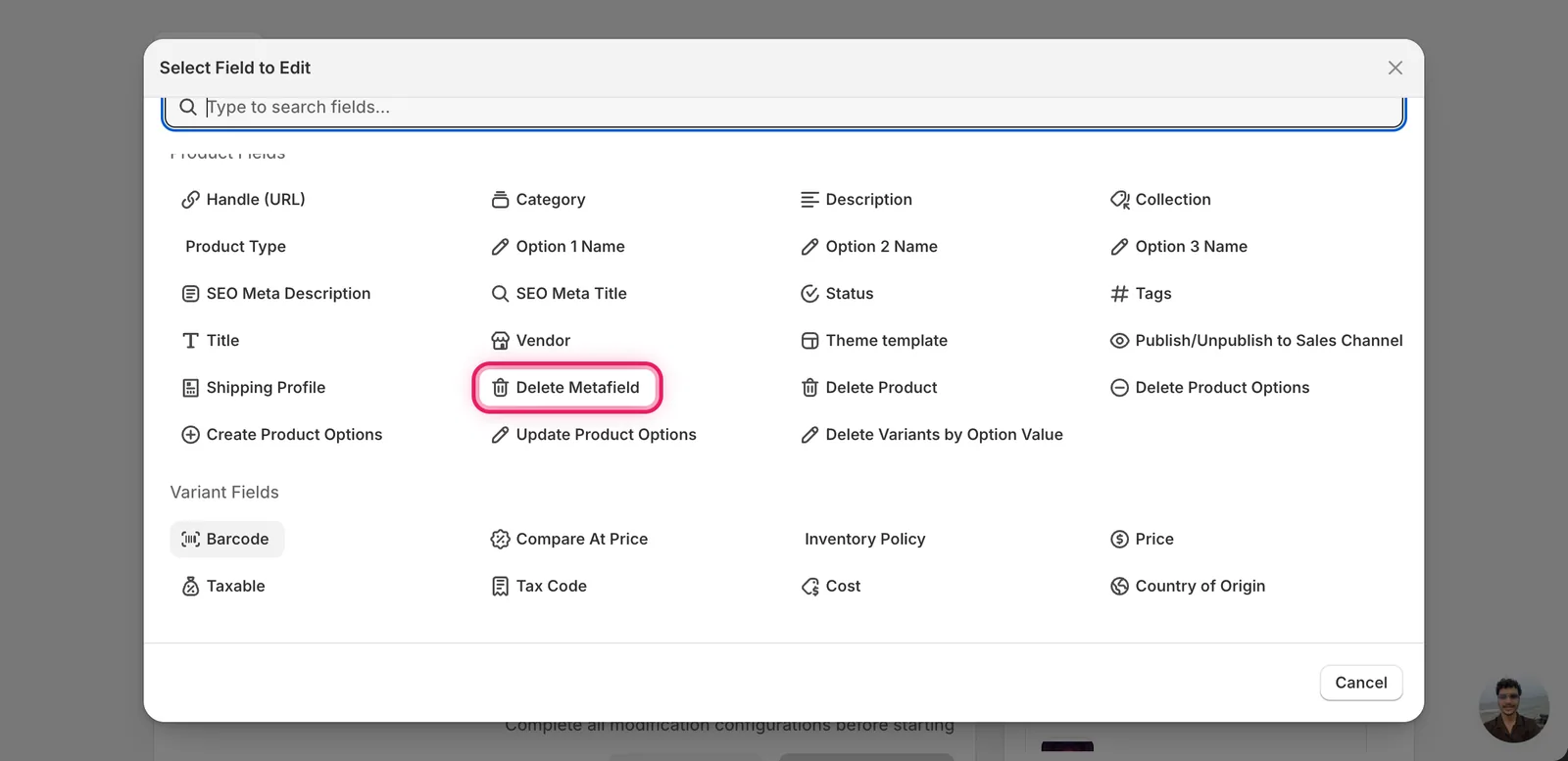1568x761 pixels.
Task: Select the Category field icon
Action: tap(500, 200)
